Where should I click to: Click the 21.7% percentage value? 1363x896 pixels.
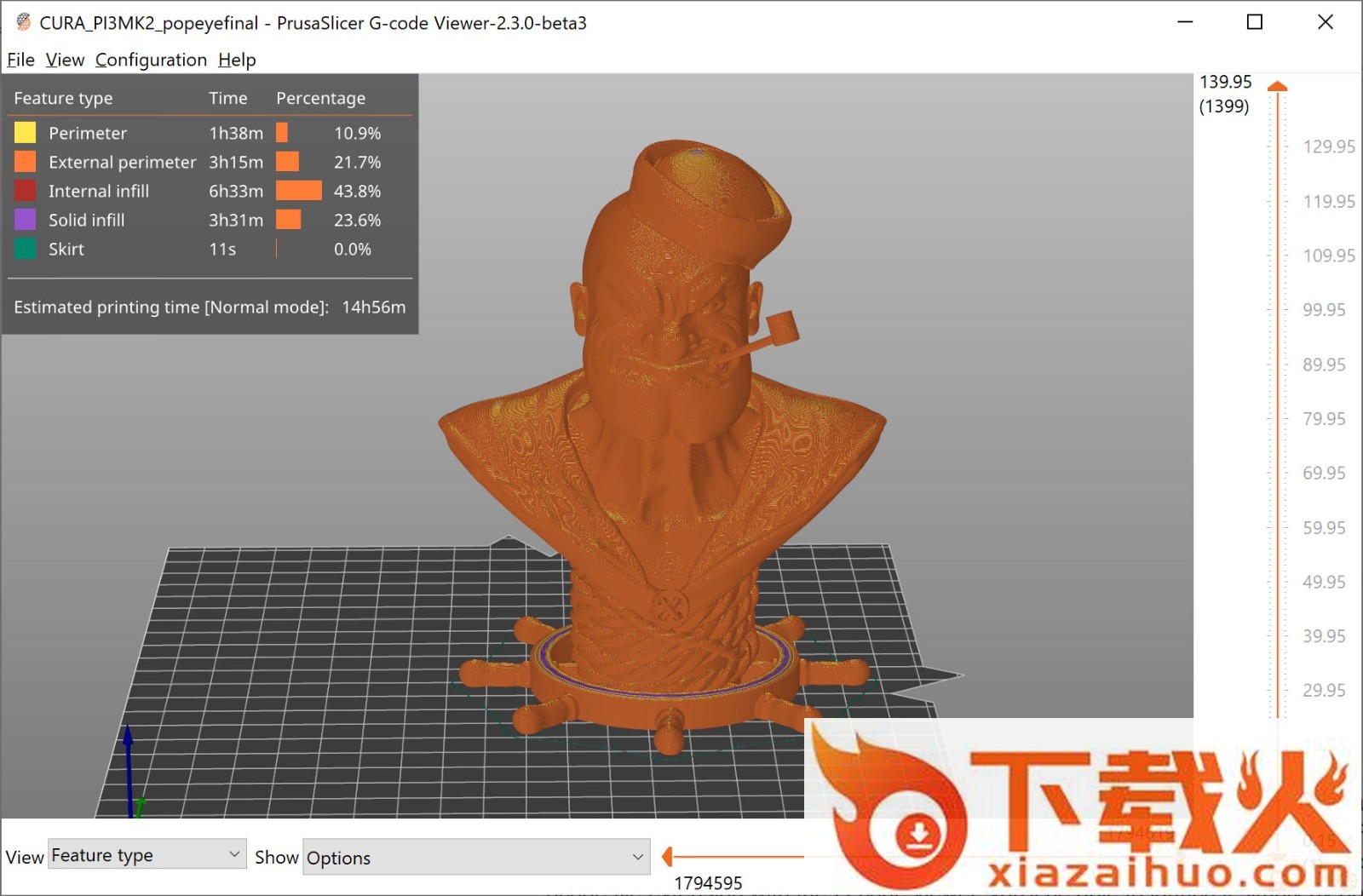click(x=357, y=162)
